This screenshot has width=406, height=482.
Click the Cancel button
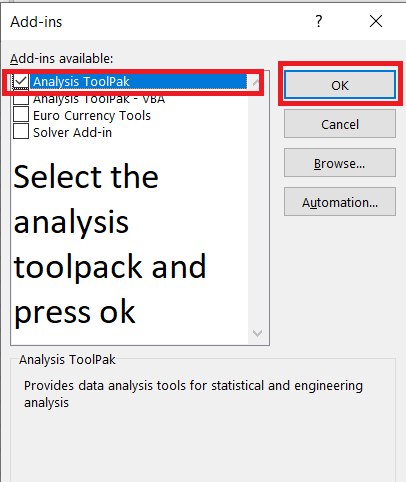tap(340, 124)
